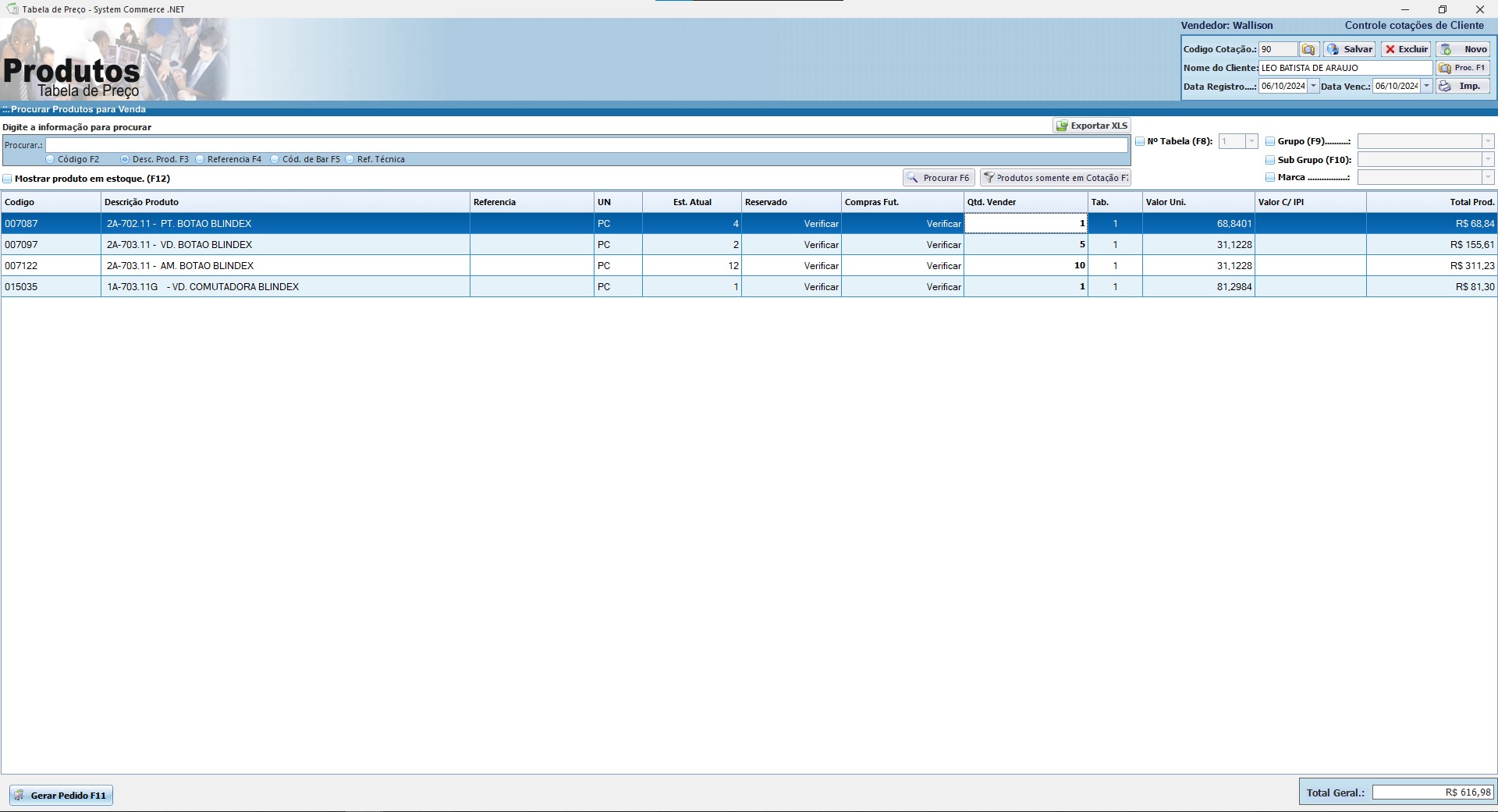Click into the Procurar search field
This screenshot has height=812, width=1498.
point(585,145)
